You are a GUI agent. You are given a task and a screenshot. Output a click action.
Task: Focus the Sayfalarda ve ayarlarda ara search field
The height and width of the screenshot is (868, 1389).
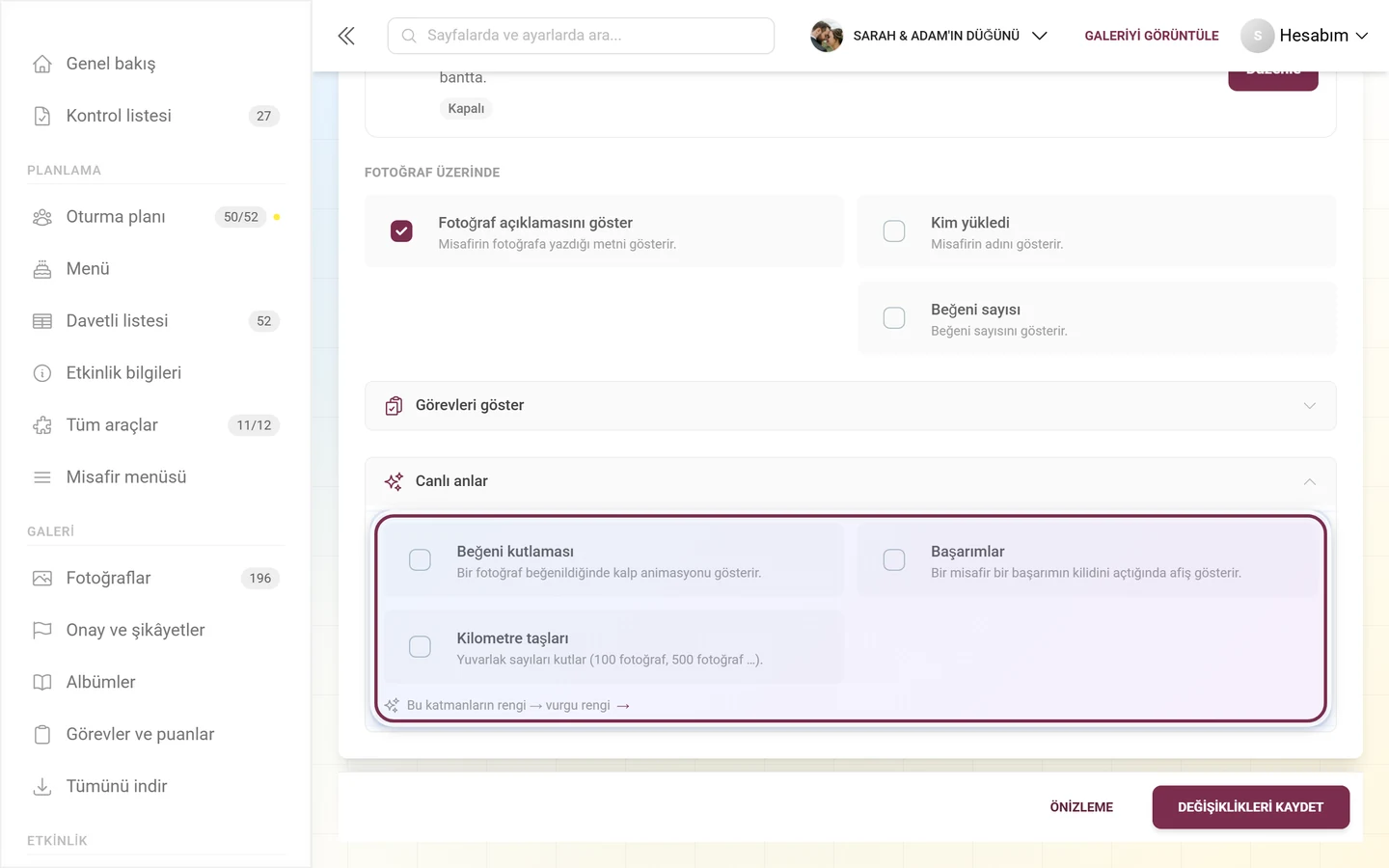point(581,36)
